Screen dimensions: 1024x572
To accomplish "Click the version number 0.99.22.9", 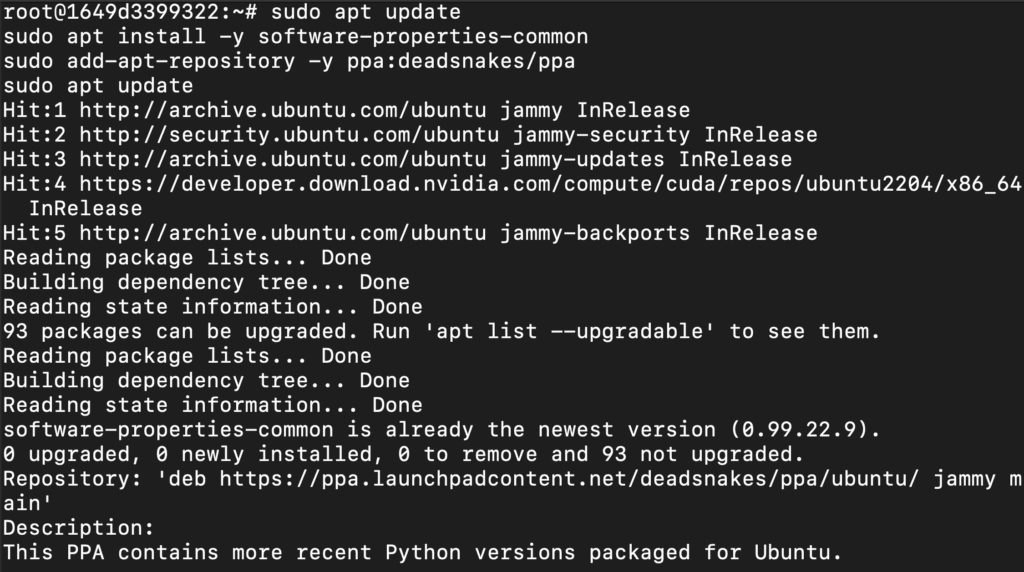I will [x=799, y=430].
